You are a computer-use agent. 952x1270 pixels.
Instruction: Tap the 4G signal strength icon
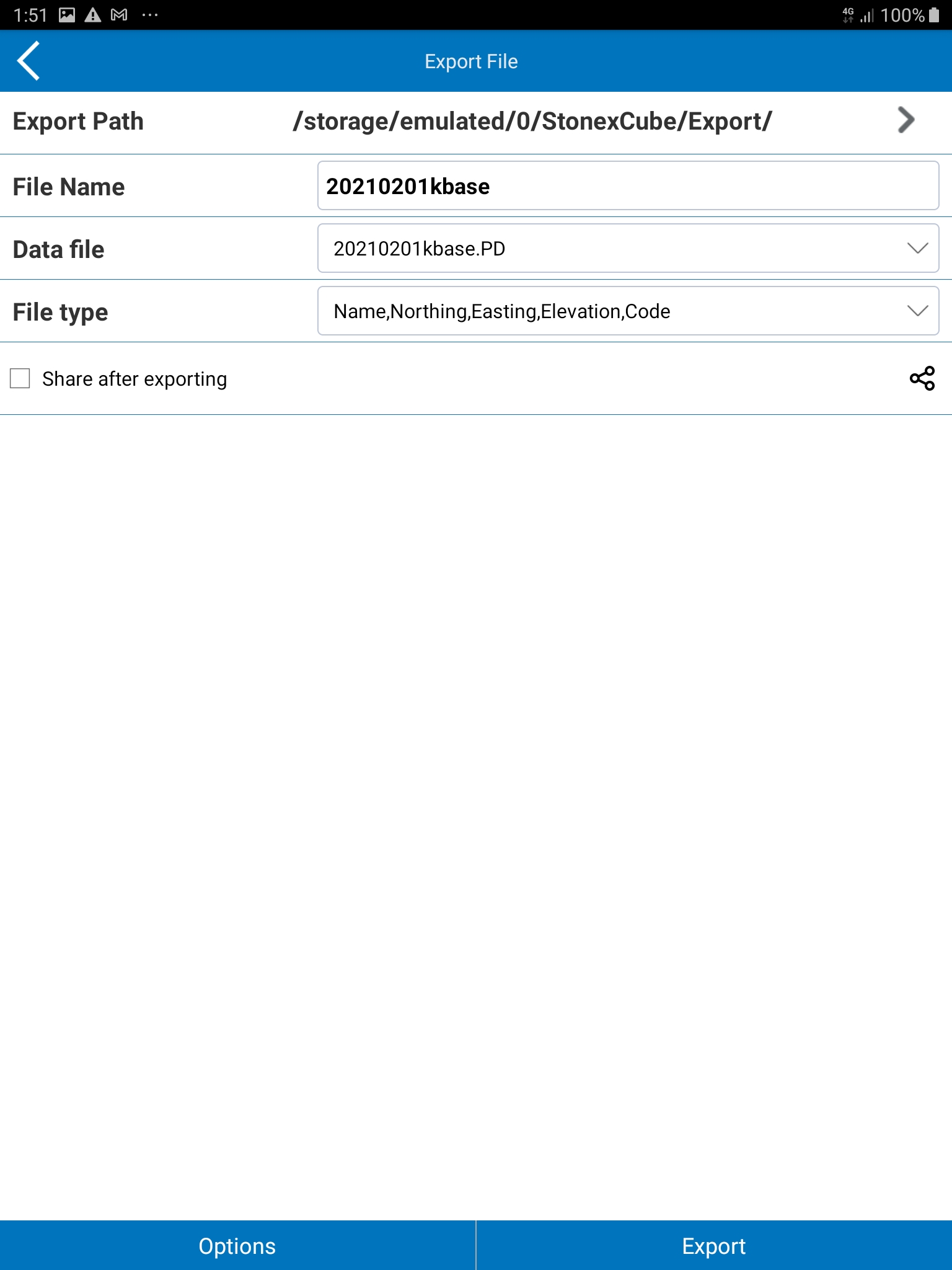pyautogui.click(x=858, y=15)
